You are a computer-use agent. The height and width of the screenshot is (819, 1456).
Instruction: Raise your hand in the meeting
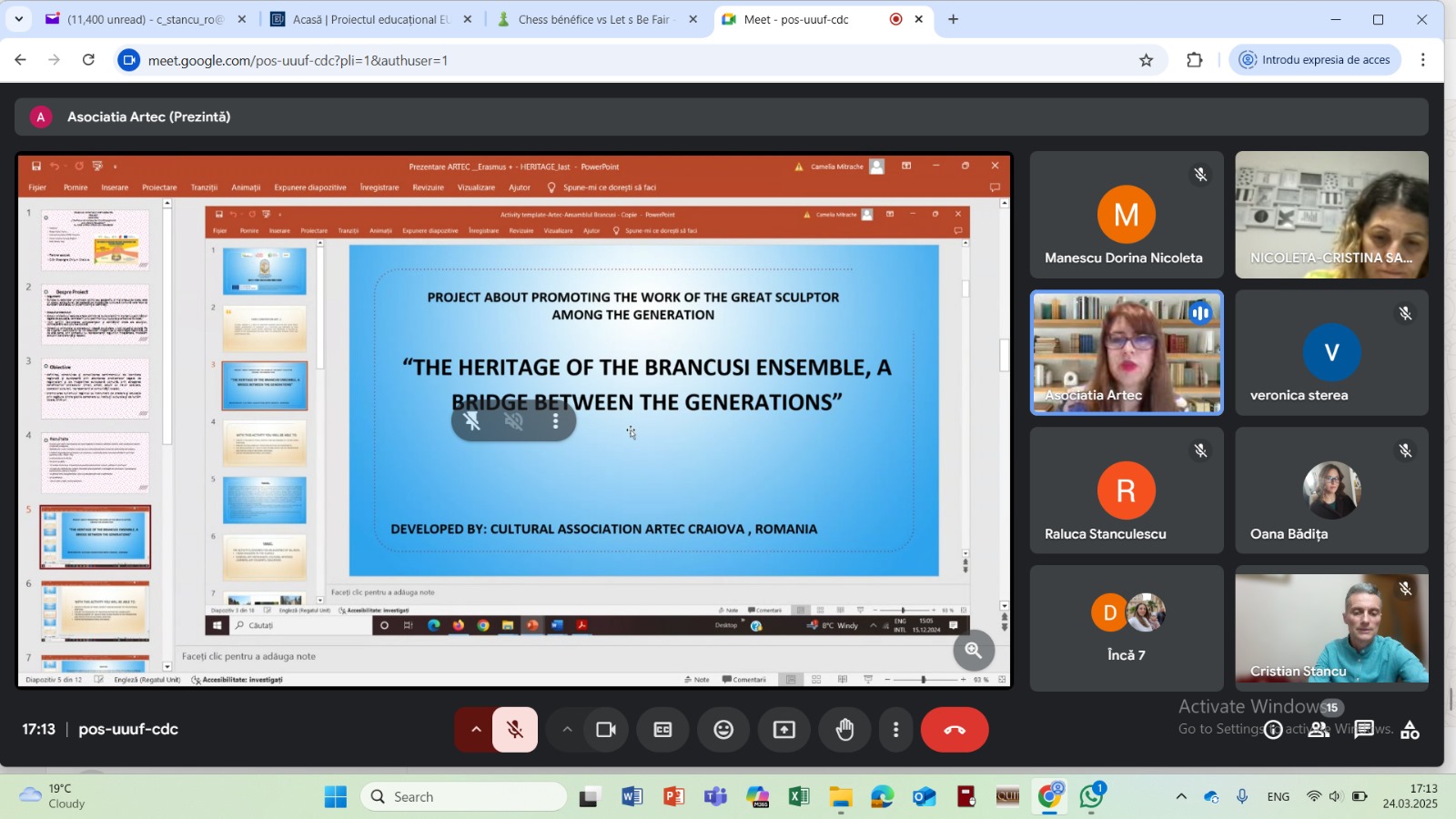(x=844, y=730)
